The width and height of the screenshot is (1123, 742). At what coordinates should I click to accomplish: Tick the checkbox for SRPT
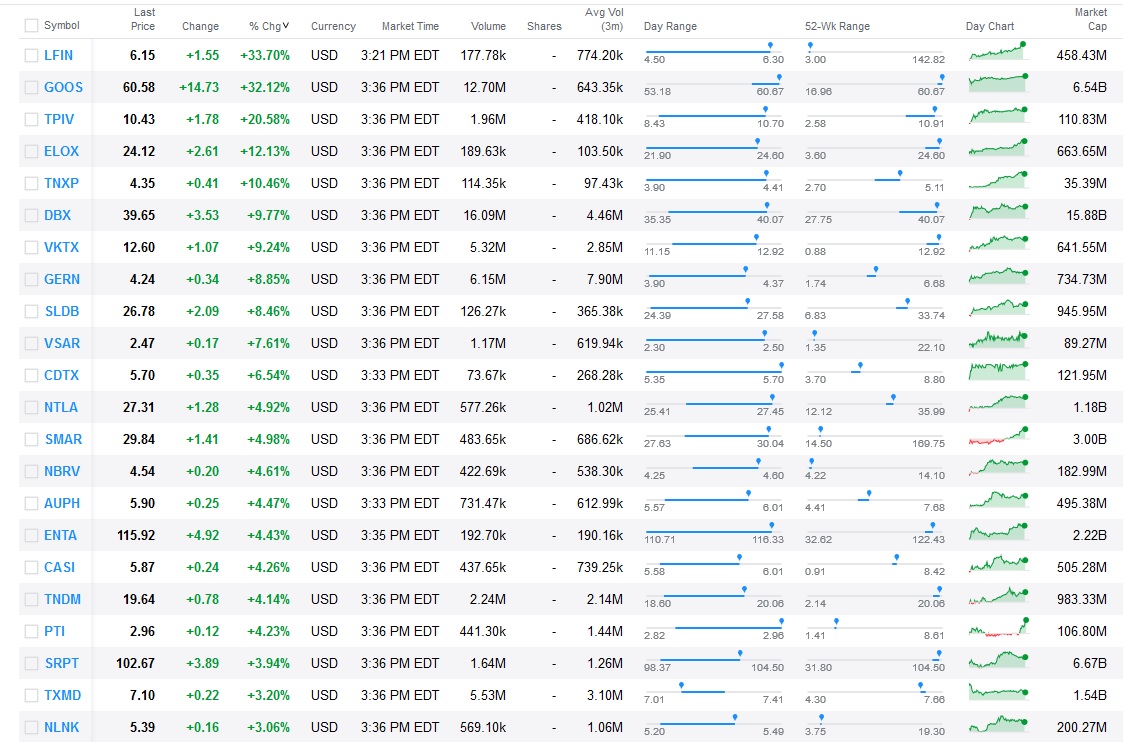pyautogui.click(x=31, y=663)
